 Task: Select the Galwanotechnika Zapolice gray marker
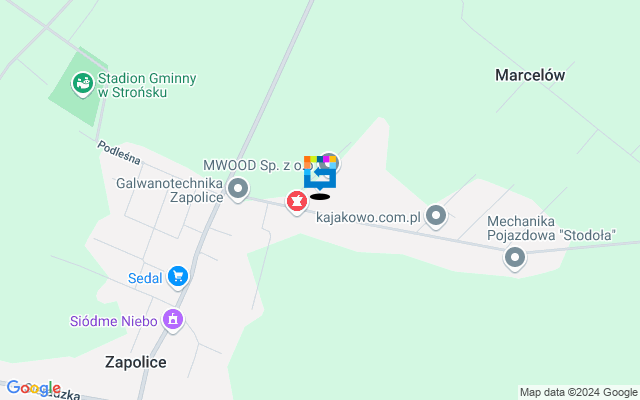238,190
